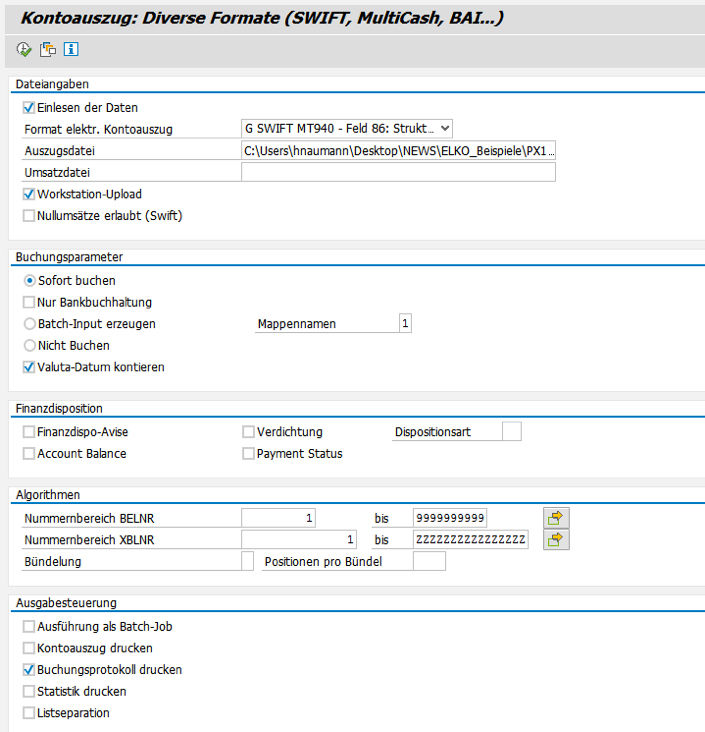Image resolution: width=705 pixels, height=732 pixels.
Task: Click the Get Variant icon
Action: 48,49
